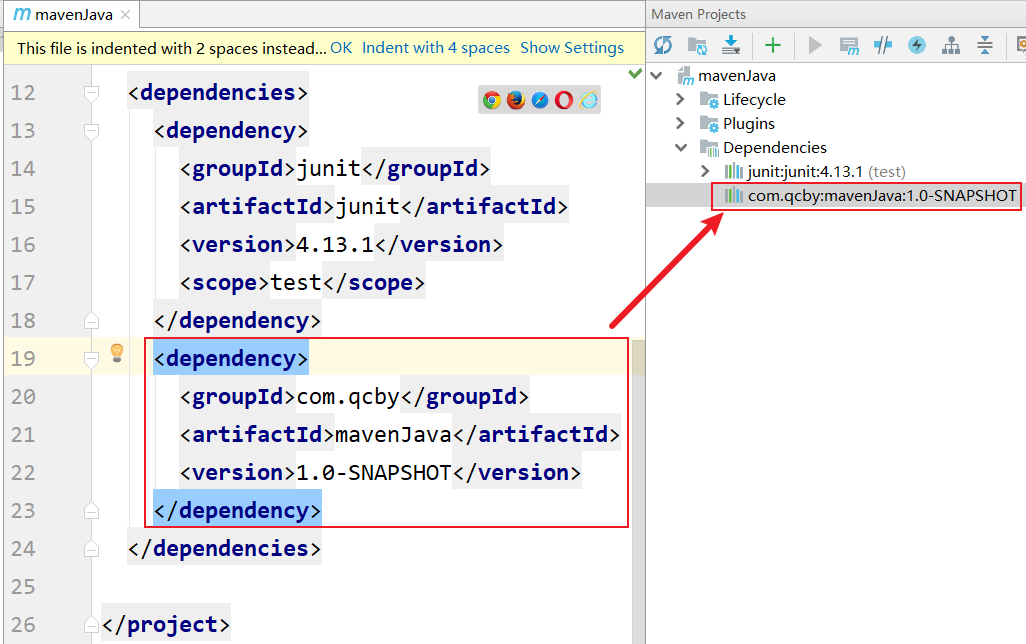The height and width of the screenshot is (644, 1026).
Task: Expand junit:junit:4.13.1 dependency
Action: click(705, 171)
